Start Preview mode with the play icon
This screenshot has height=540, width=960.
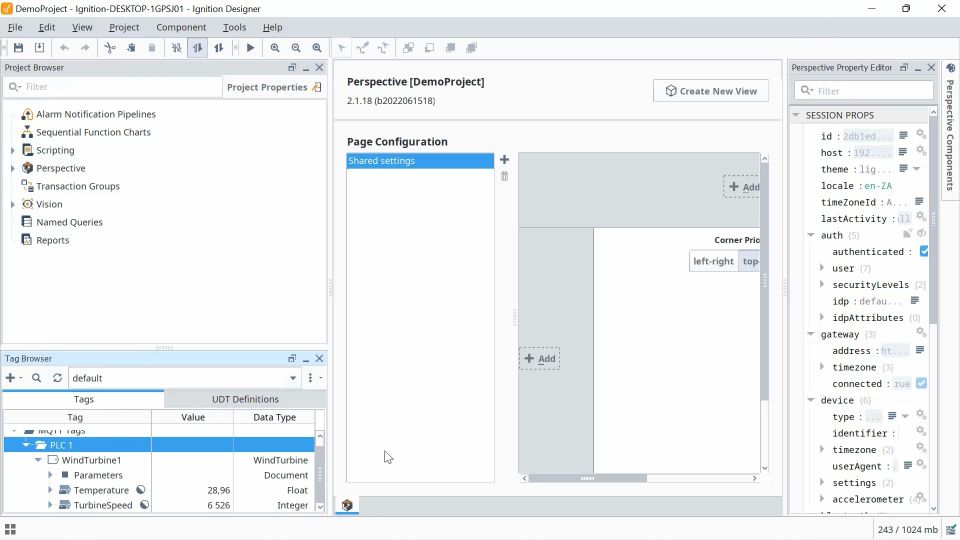coord(250,48)
